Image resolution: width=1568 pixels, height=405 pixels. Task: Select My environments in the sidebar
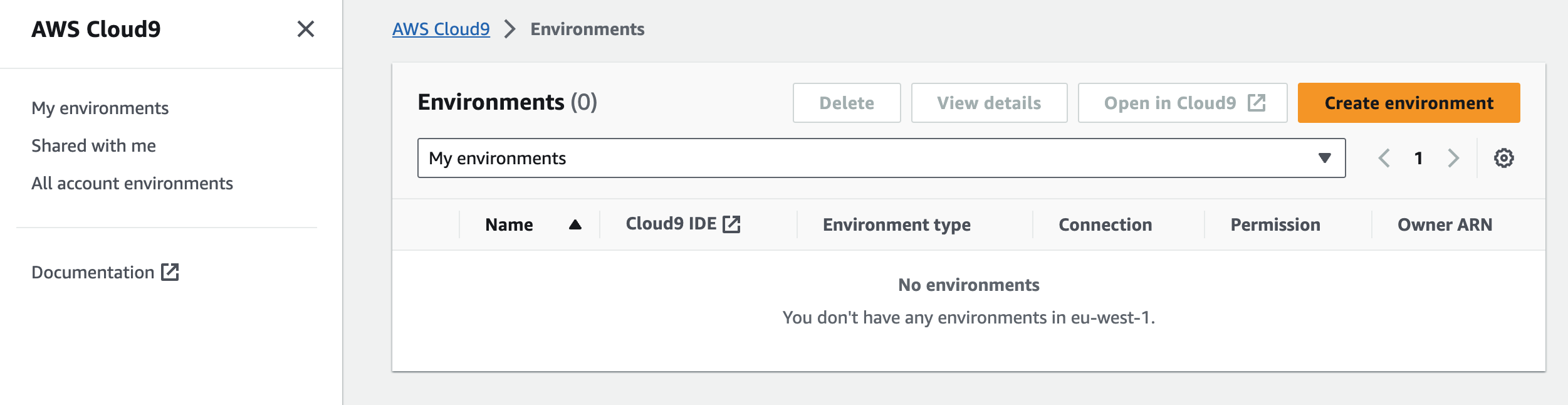[x=100, y=108]
